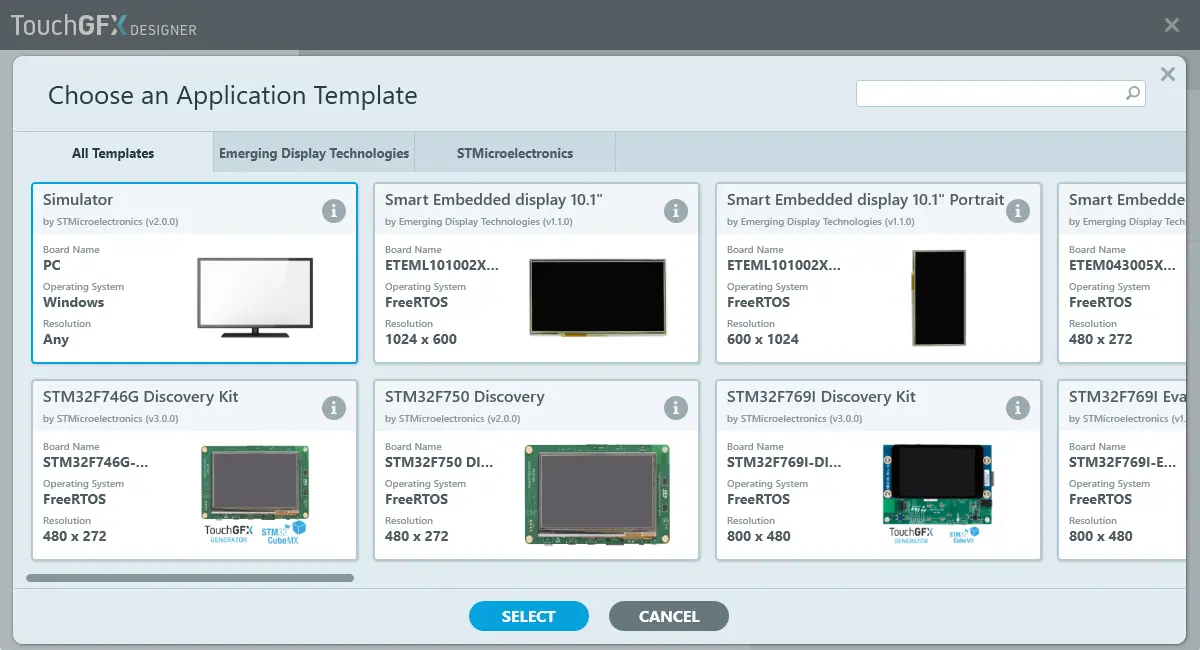Select the 1024 x 600 display thumbnail
The height and width of the screenshot is (650, 1200).
coord(597,297)
